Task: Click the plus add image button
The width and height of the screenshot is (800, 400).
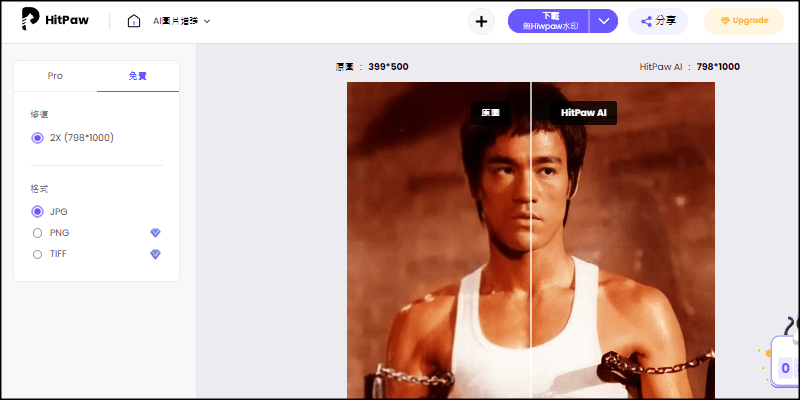Action: [x=481, y=21]
